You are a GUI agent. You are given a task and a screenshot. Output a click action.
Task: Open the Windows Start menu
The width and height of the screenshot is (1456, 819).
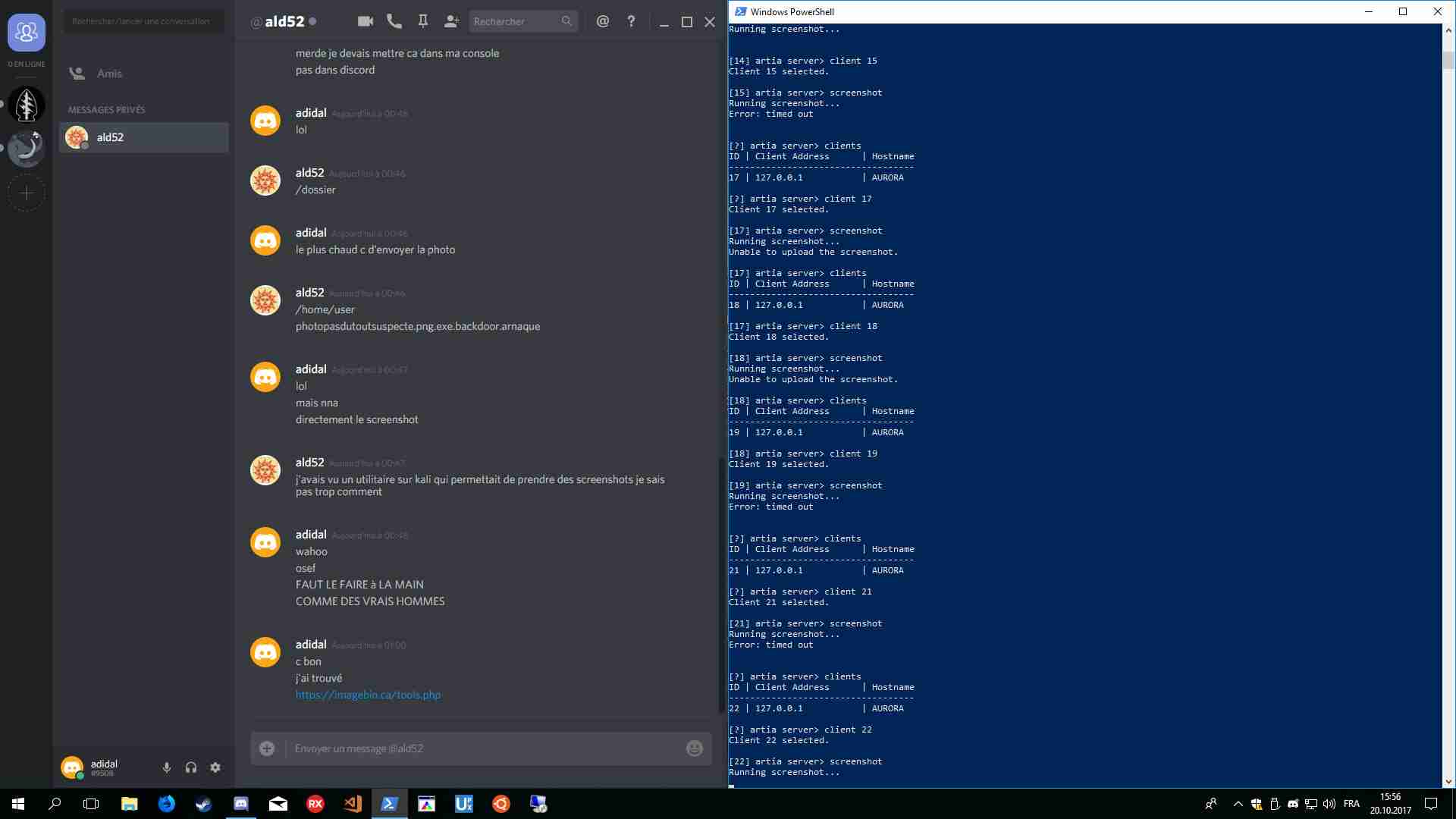point(18,804)
